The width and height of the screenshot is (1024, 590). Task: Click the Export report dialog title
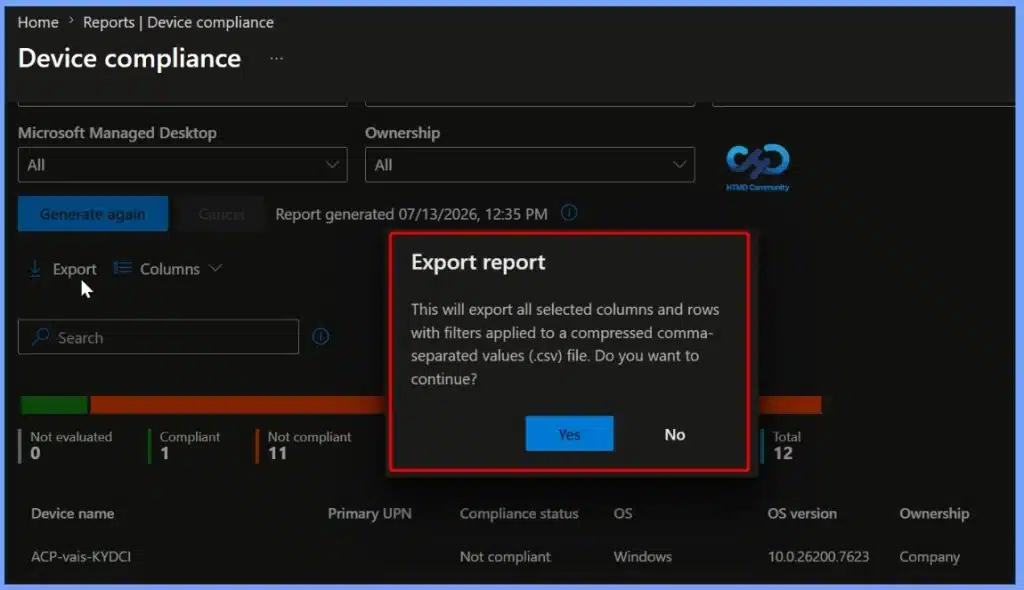[x=478, y=262]
